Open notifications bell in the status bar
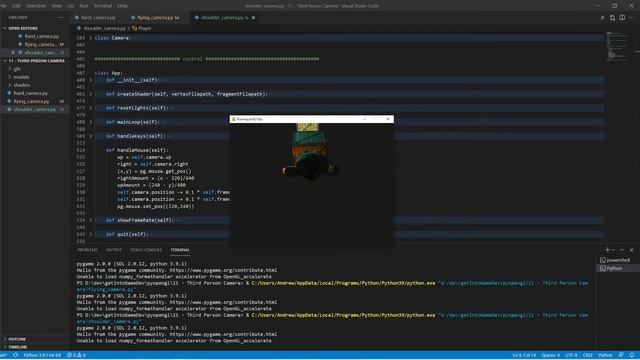640x360 pixels. [632, 355]
